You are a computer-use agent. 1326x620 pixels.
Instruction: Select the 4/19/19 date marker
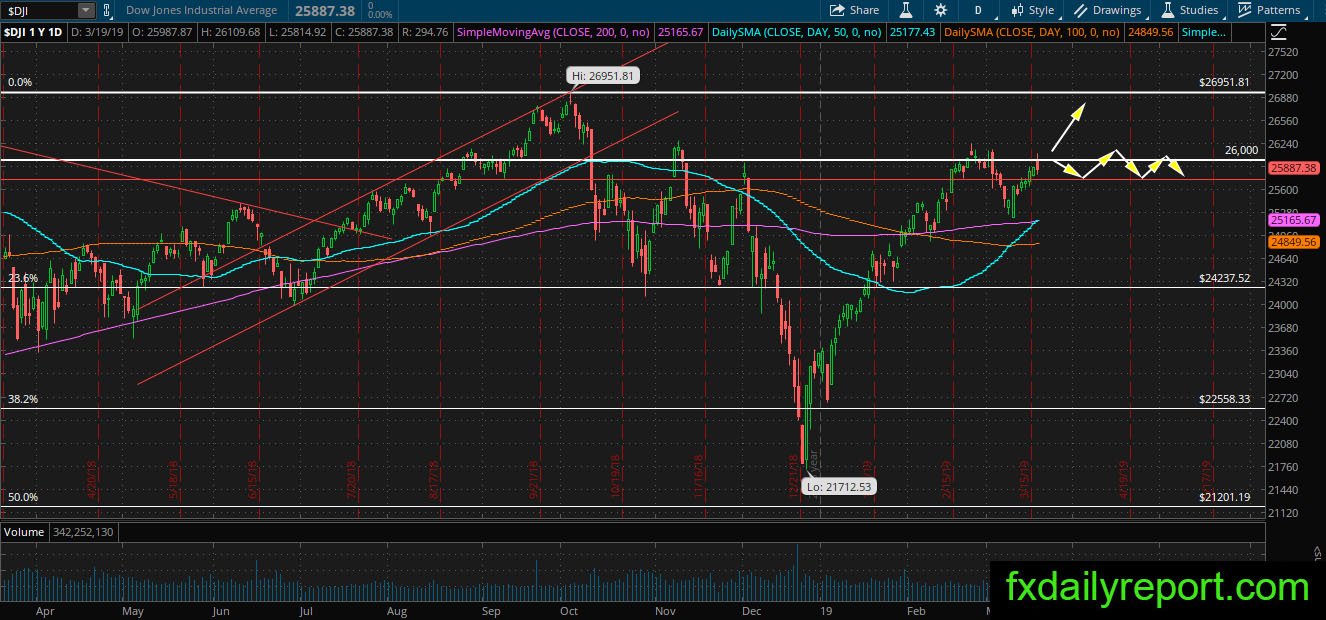click(x=1124, y=479)
